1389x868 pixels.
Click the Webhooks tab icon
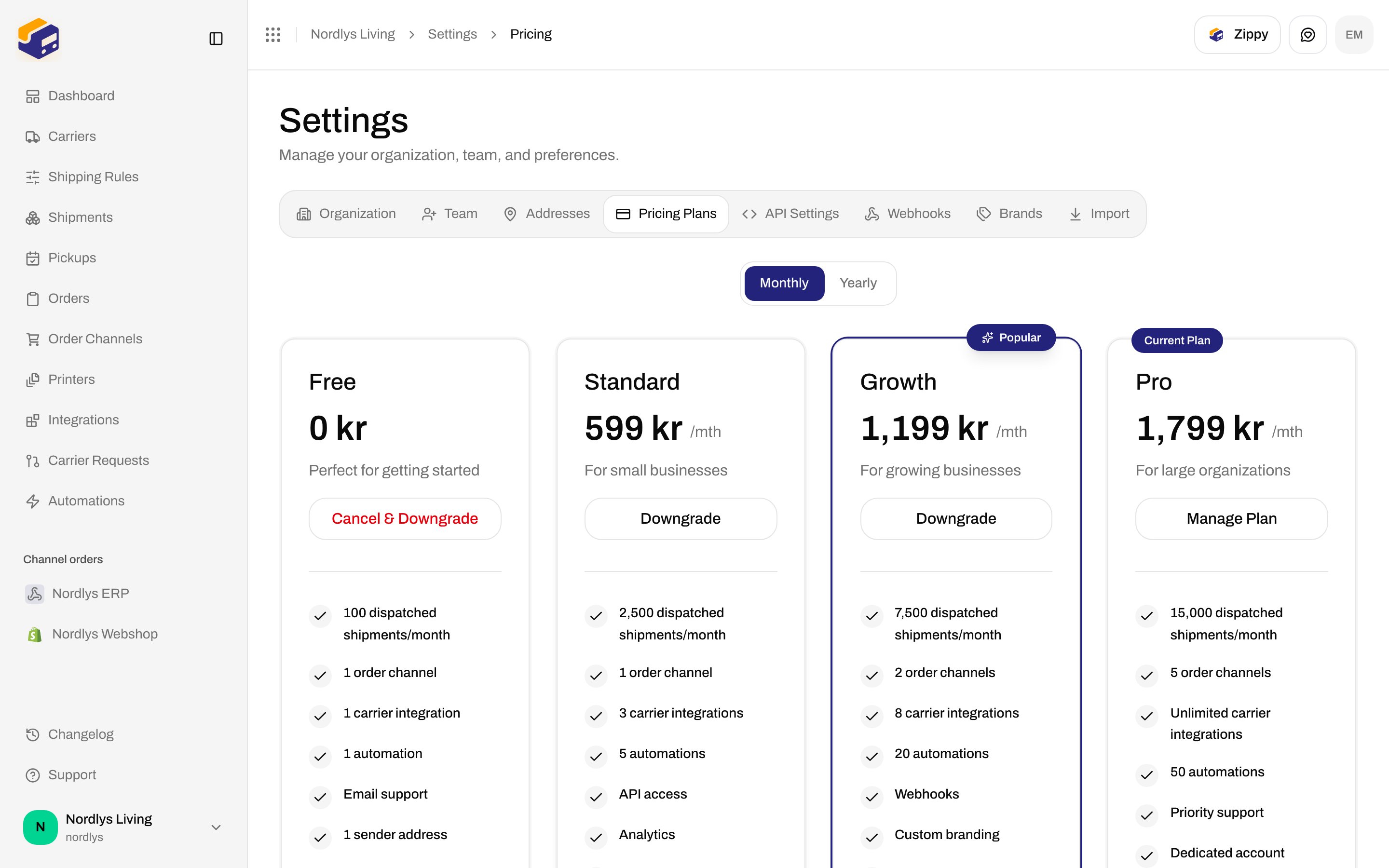click(872, 214)
